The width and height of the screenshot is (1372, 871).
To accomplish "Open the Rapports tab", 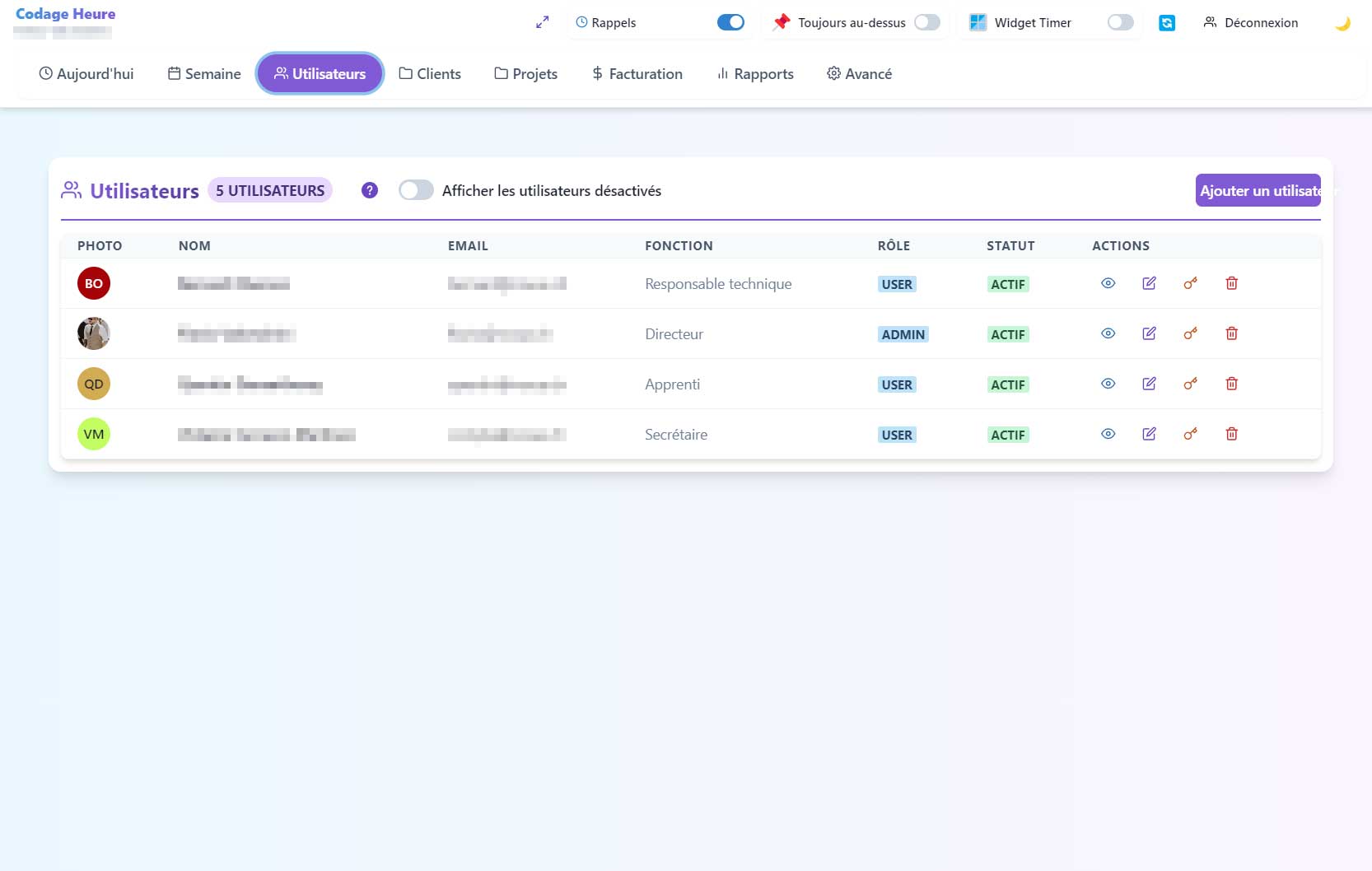I will click(754, 74).
